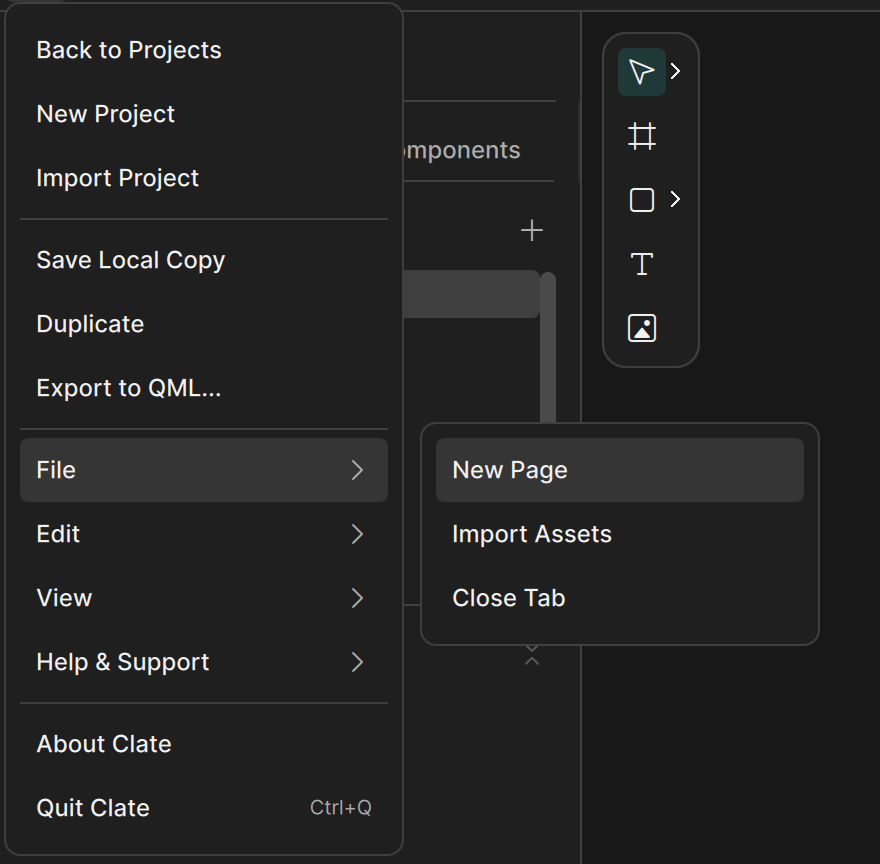Screen dimensions: 880x864
Task: Choose Quit Clate
Action: pyautogui.click(x=204, y=808)
